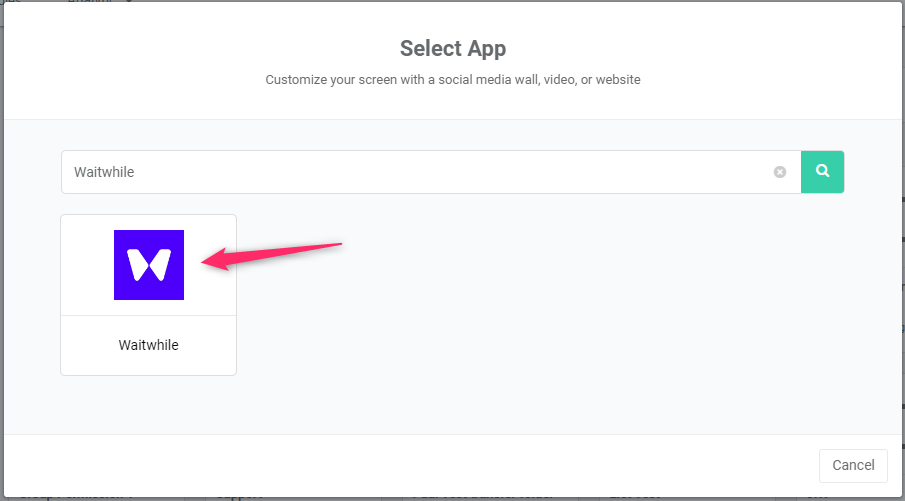Place the cursor after the word Waitwhile in search
The height and width of the screenshot is (501, 905).
point(136,172)
